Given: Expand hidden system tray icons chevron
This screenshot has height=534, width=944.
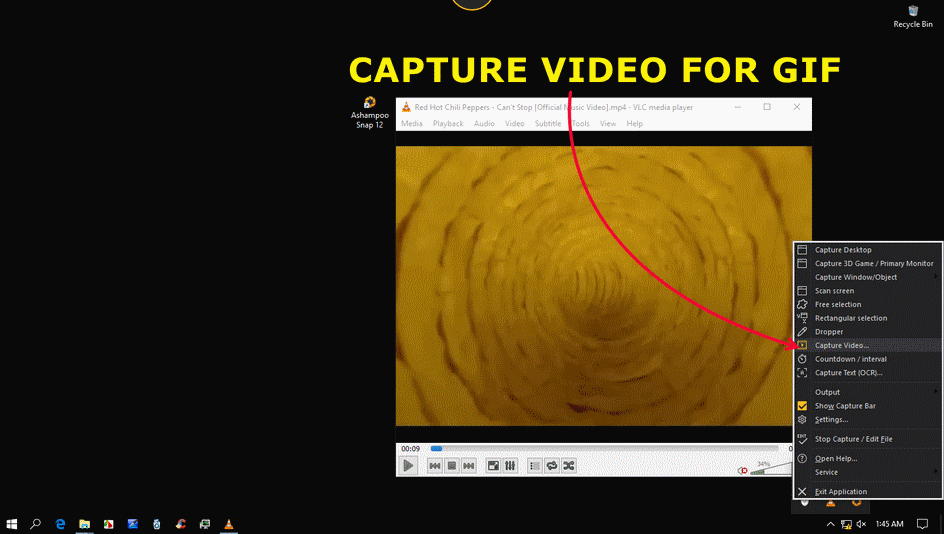Looking at the screenshot, I should (x=830, y=524).
